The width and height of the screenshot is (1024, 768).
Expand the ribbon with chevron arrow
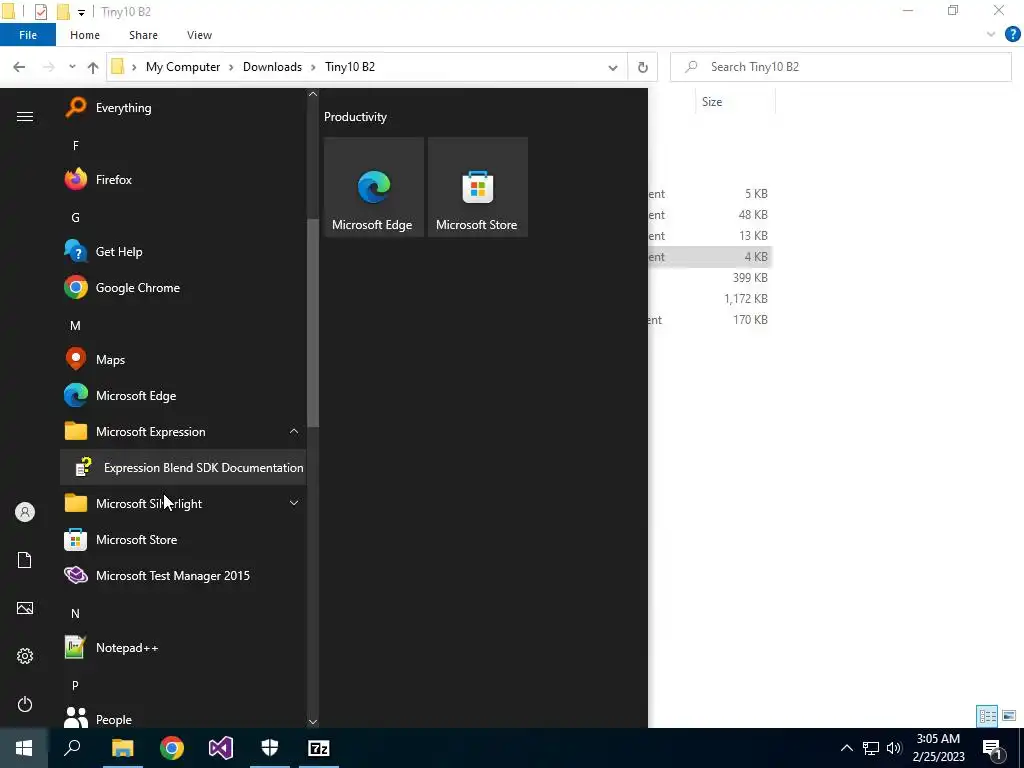tap(991, 35)
